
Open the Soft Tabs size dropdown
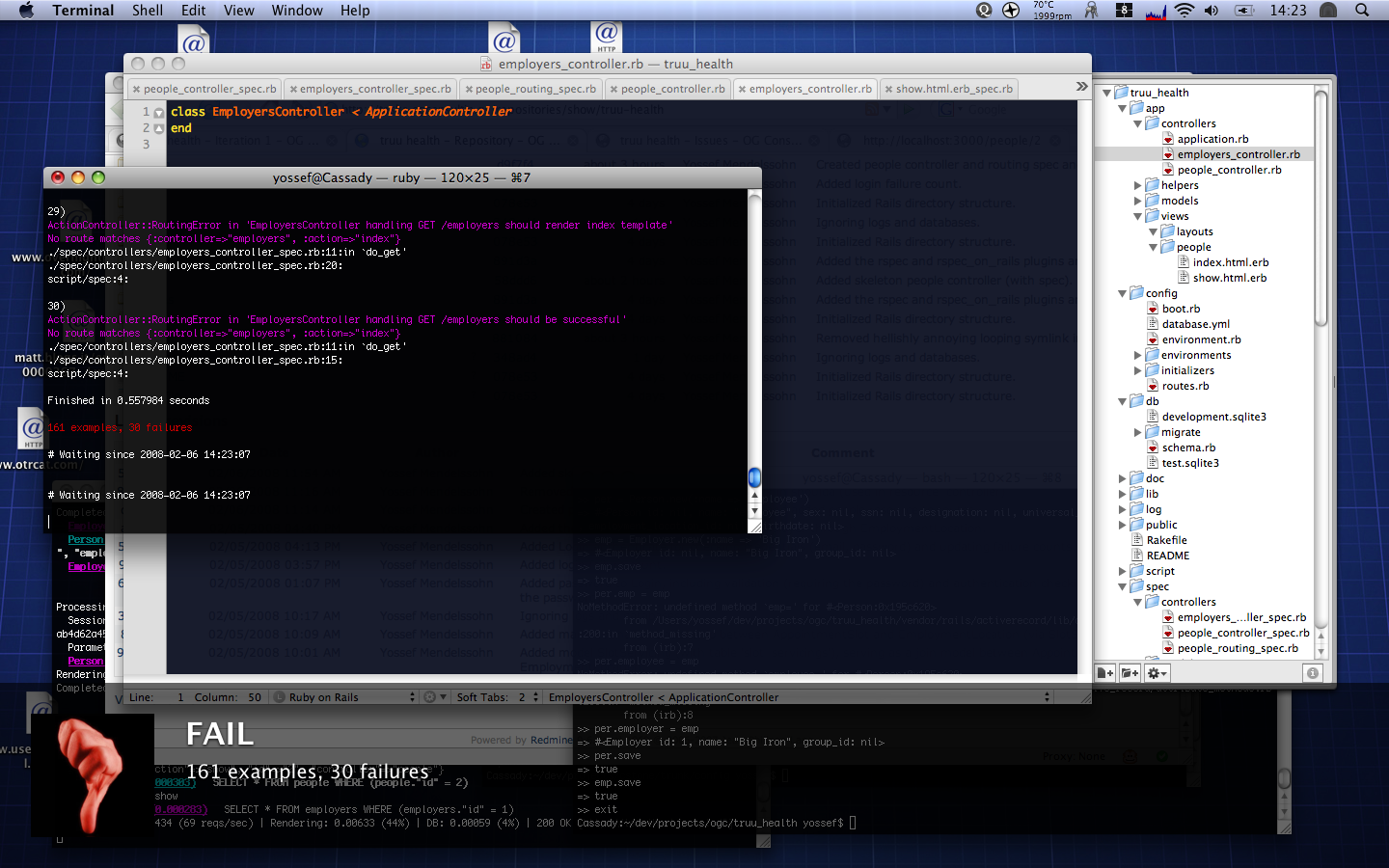[x=527, y=697]
